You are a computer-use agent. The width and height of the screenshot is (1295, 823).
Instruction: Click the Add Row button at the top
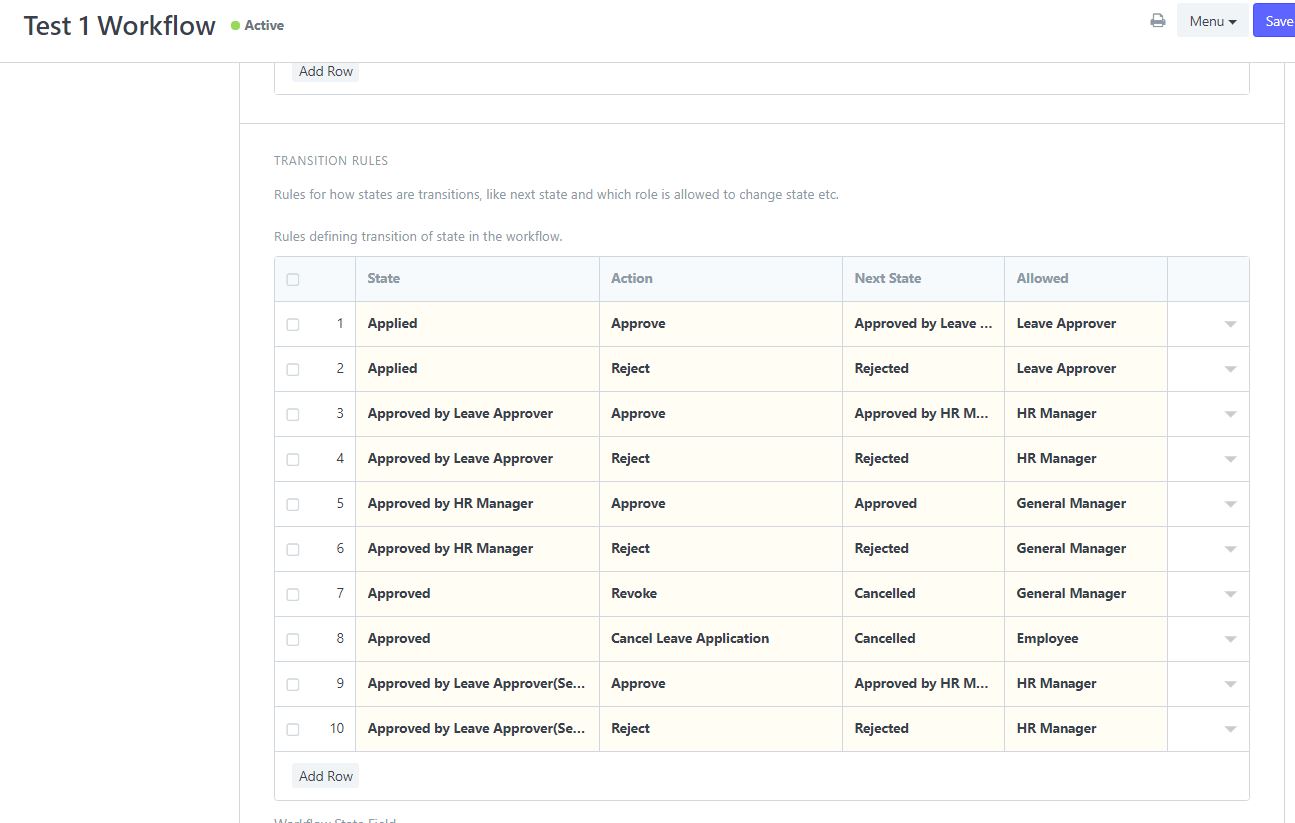324,71
